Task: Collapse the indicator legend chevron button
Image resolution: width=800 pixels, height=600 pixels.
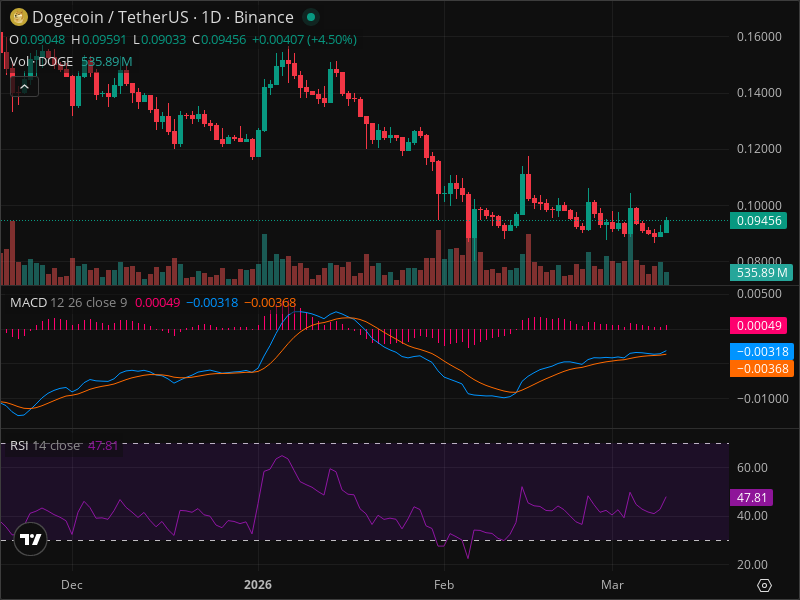Action: (x=24, y=87)
